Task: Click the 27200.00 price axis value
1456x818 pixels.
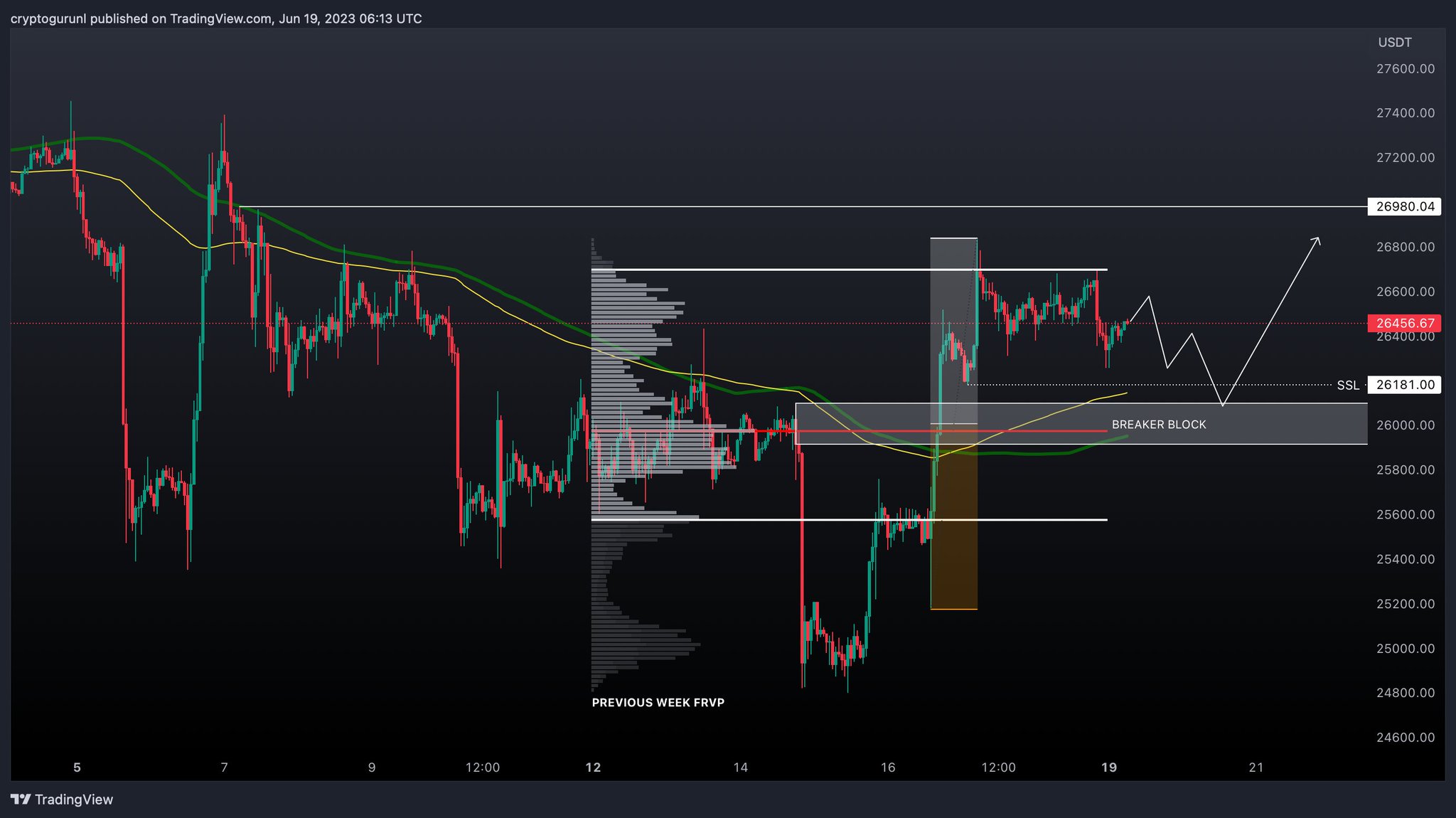Action: [x=1406, y=158]
